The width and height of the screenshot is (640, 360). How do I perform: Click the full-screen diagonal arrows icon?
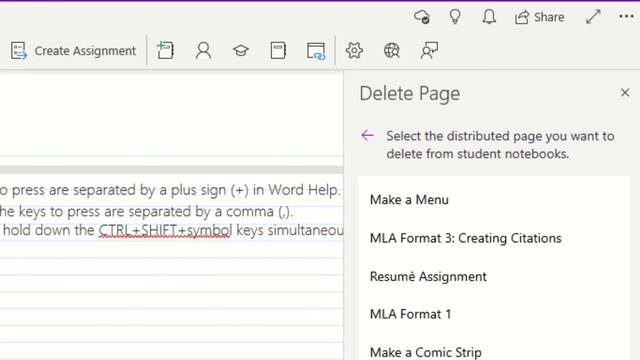point(593,17)
